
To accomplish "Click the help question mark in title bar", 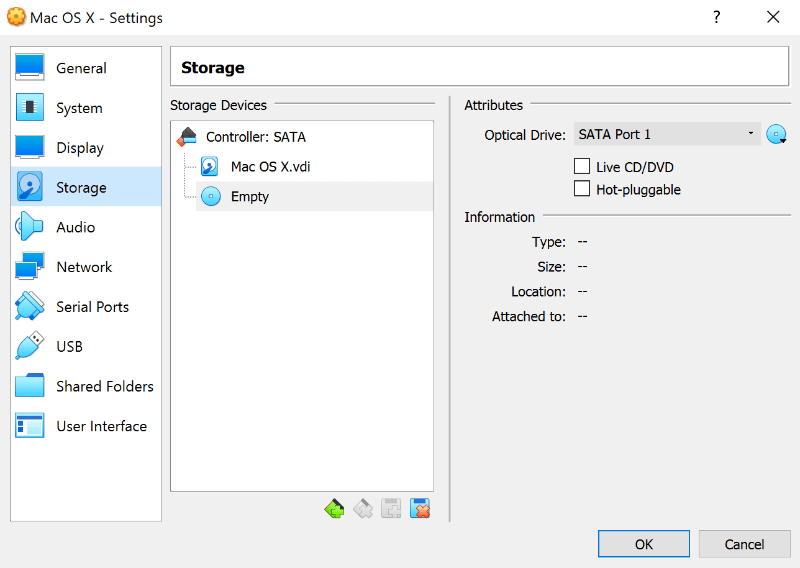I will tap(717, 17).
